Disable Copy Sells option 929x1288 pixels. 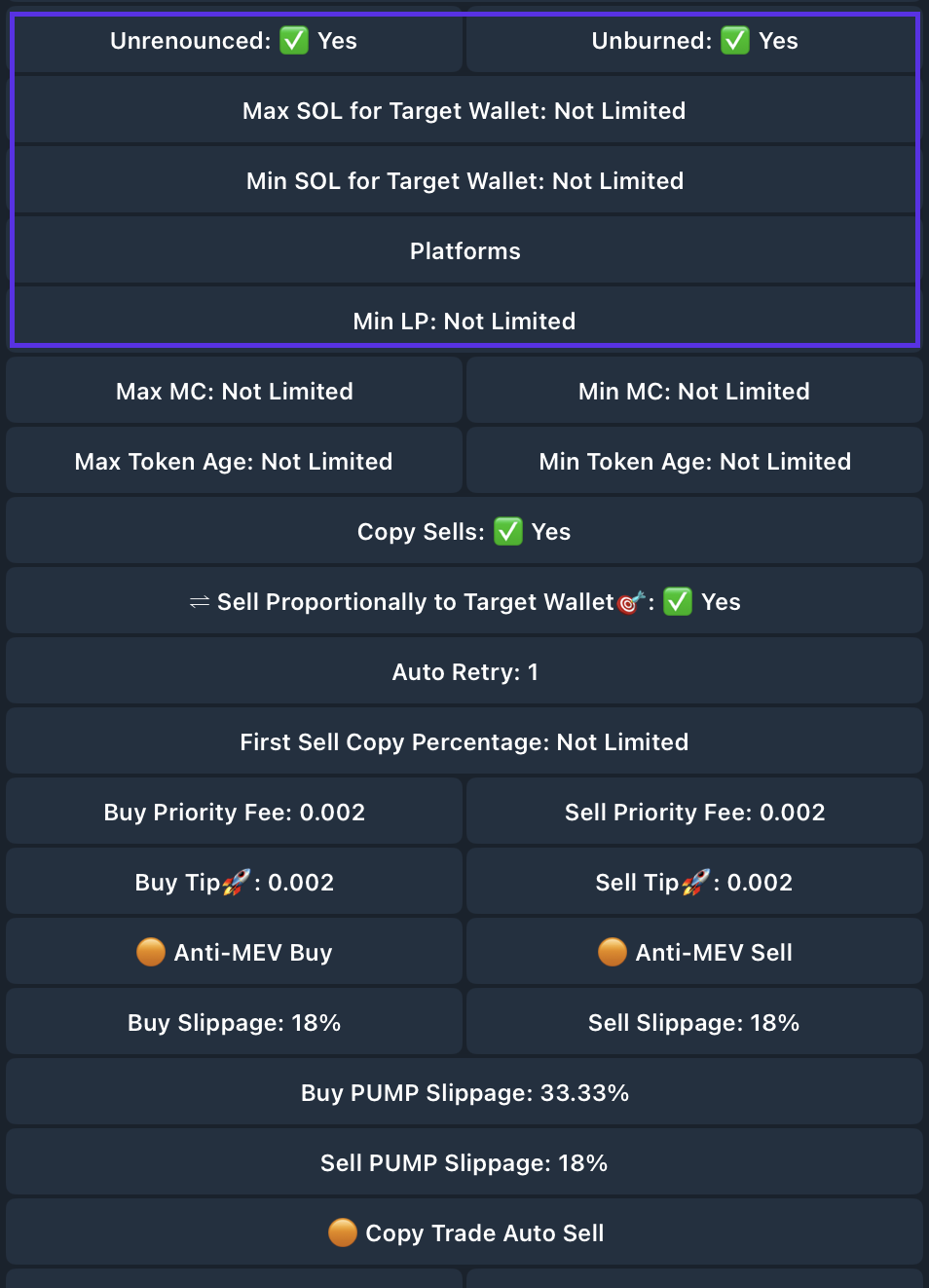click(x=464, y=532)
